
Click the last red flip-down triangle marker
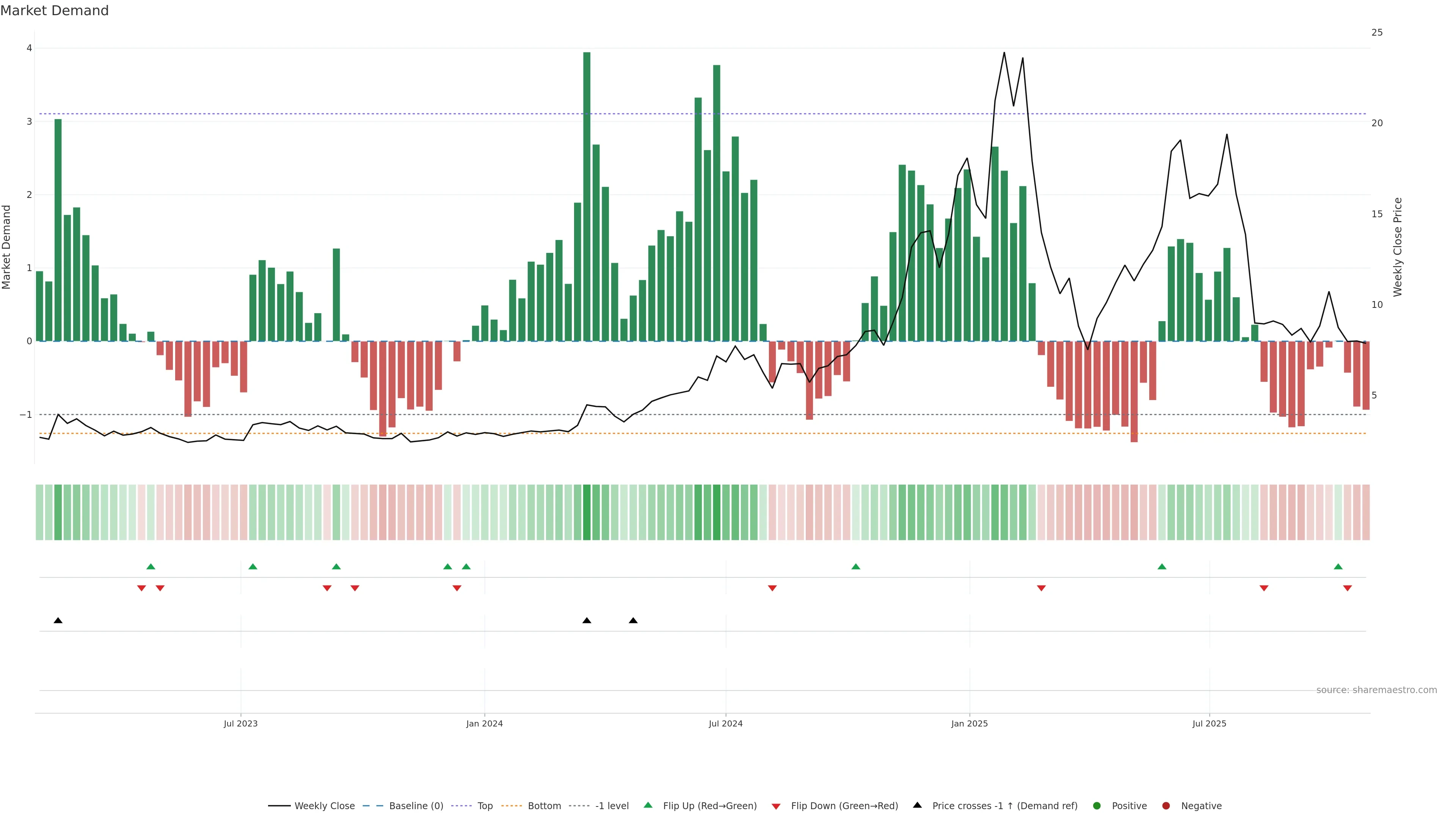coord(1348,588)
